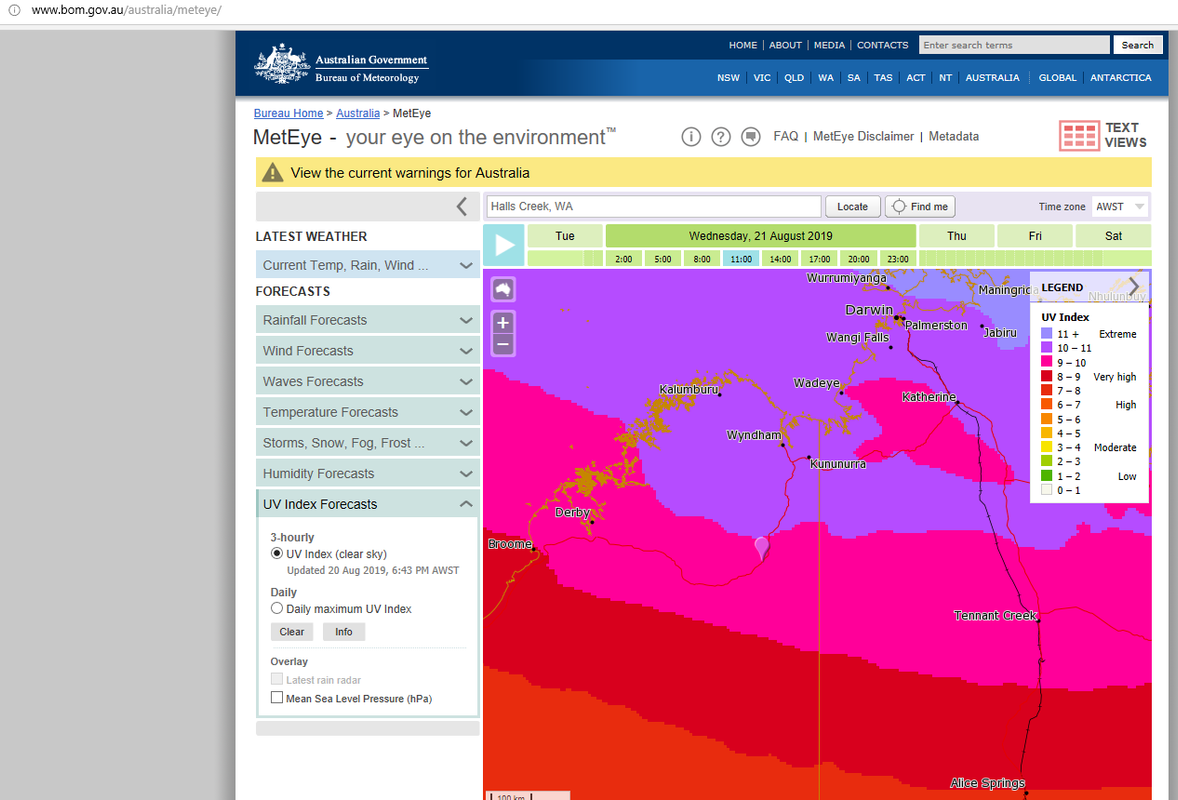Click the browser site info icon
Viewport: 1178px width, 800px height.
14,11
